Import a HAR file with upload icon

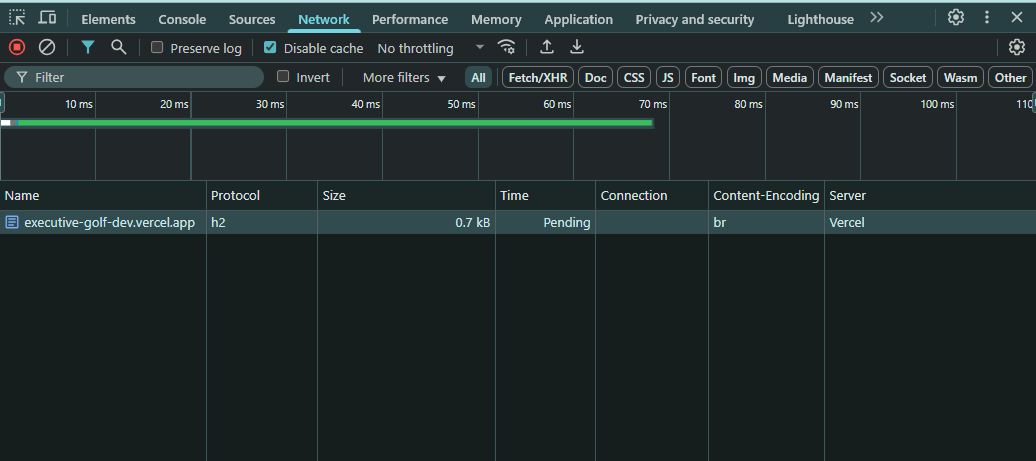click(546, 48)
